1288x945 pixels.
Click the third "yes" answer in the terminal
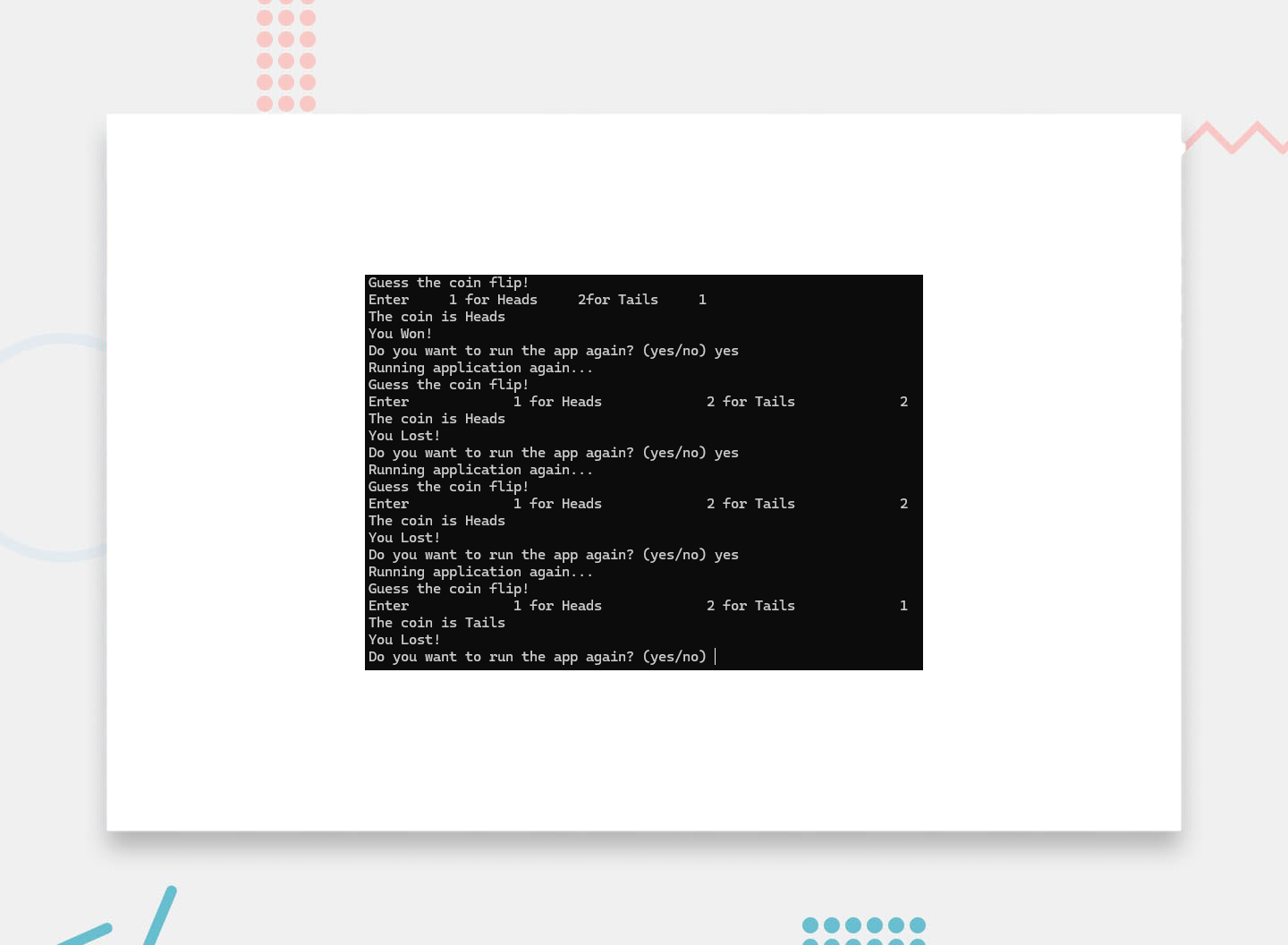726,555
